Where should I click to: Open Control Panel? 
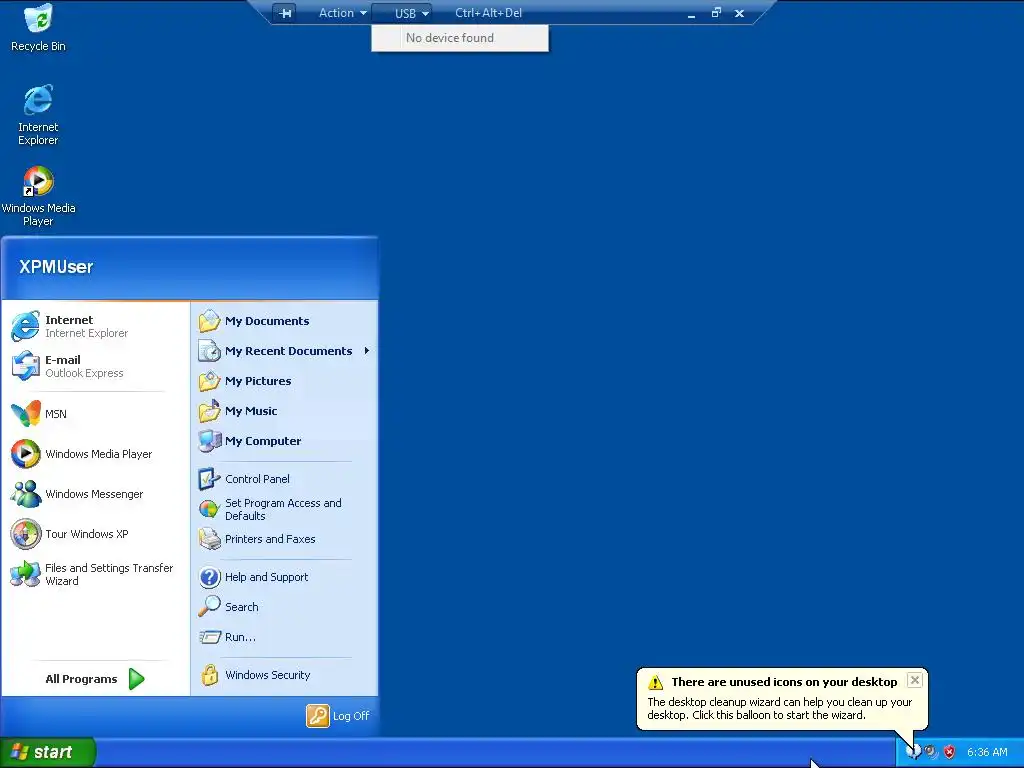point(285,479)
